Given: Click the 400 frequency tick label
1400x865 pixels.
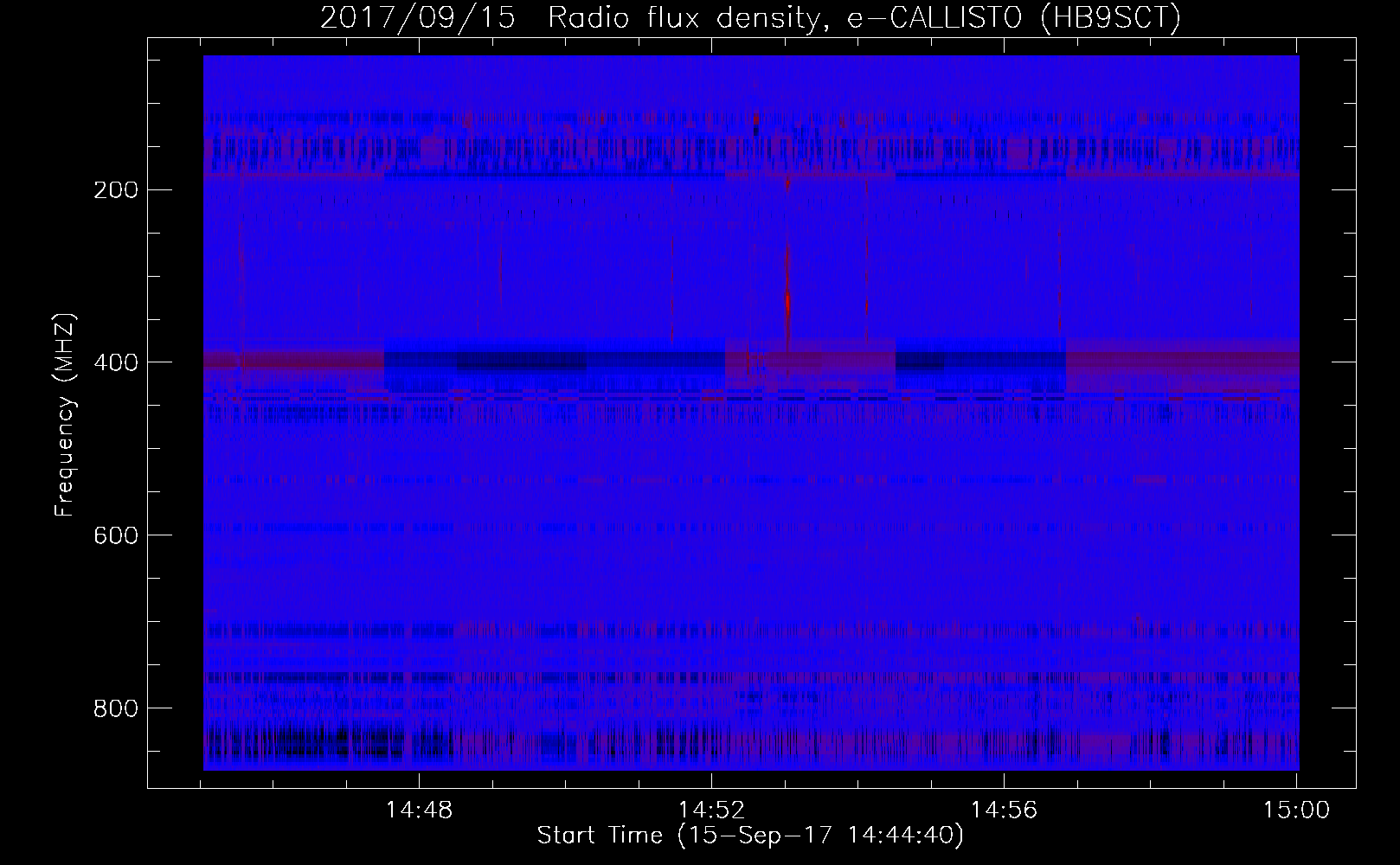Looking at the screenshot, I should coord(115,362).
